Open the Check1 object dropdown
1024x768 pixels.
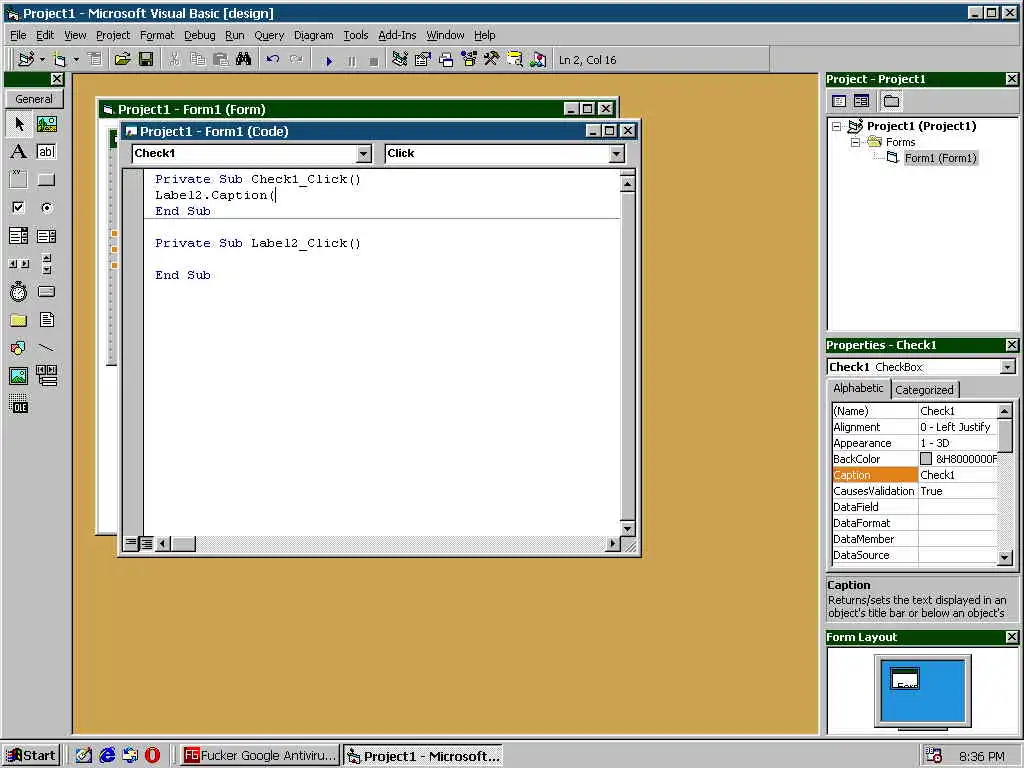click(364, 153)
